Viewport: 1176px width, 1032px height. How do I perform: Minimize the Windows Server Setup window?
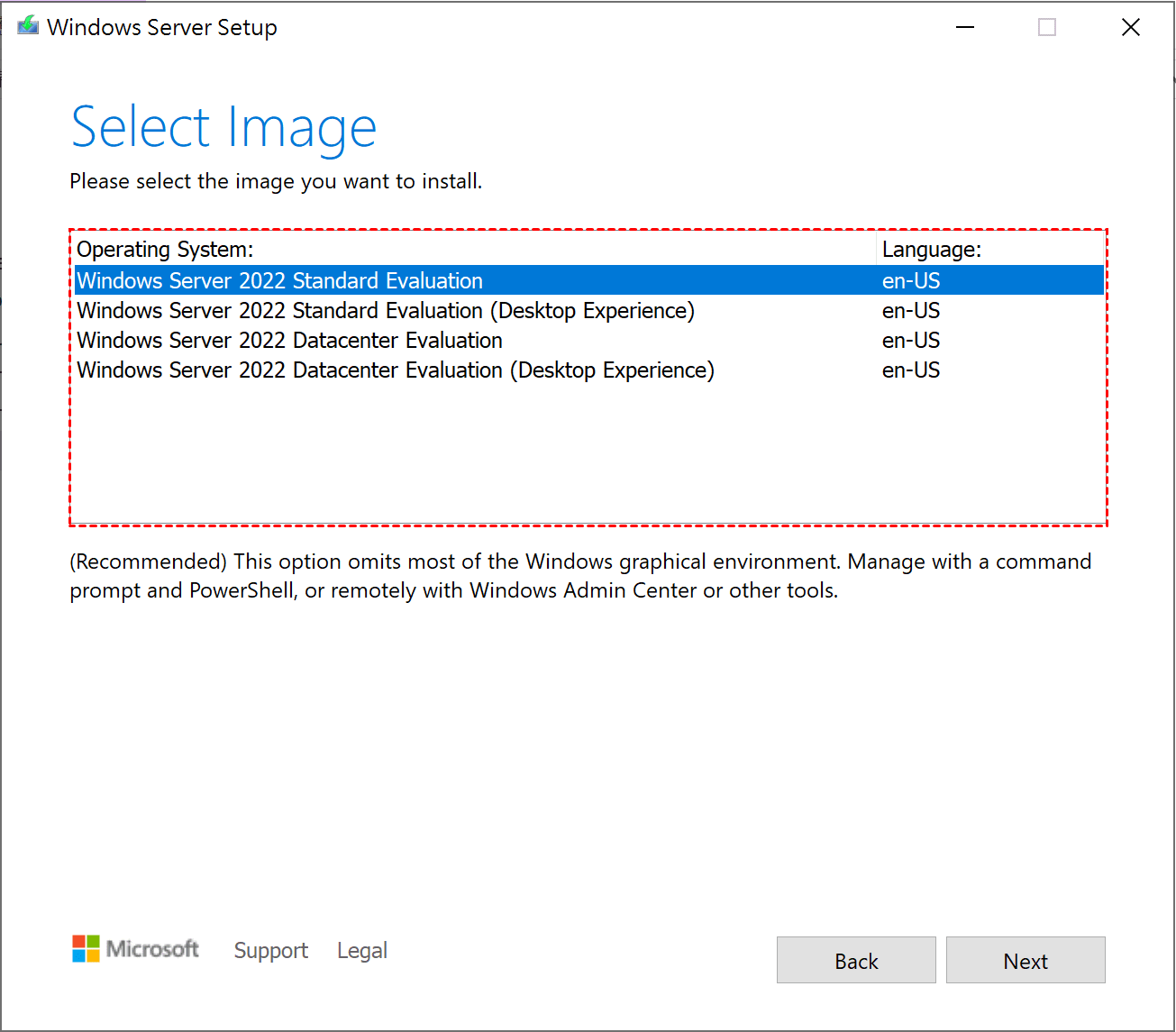pyautogui.click(x=965, y=27)
